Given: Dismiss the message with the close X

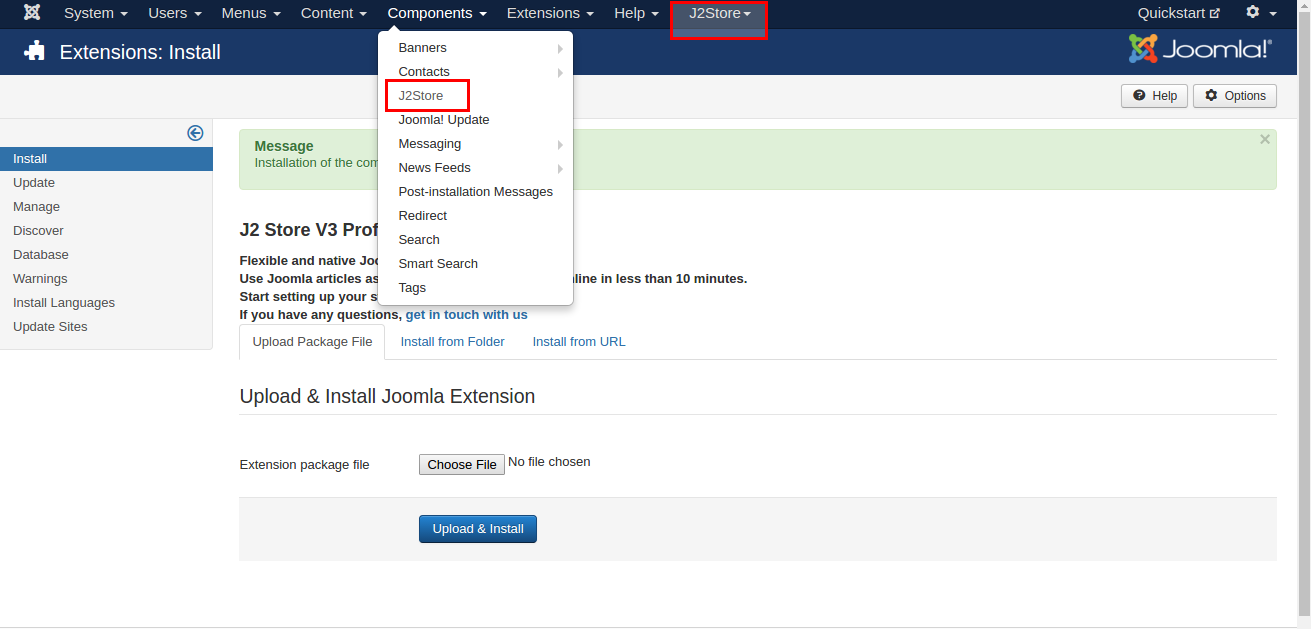Looking at the screenshot, I should pos(1265,140).
